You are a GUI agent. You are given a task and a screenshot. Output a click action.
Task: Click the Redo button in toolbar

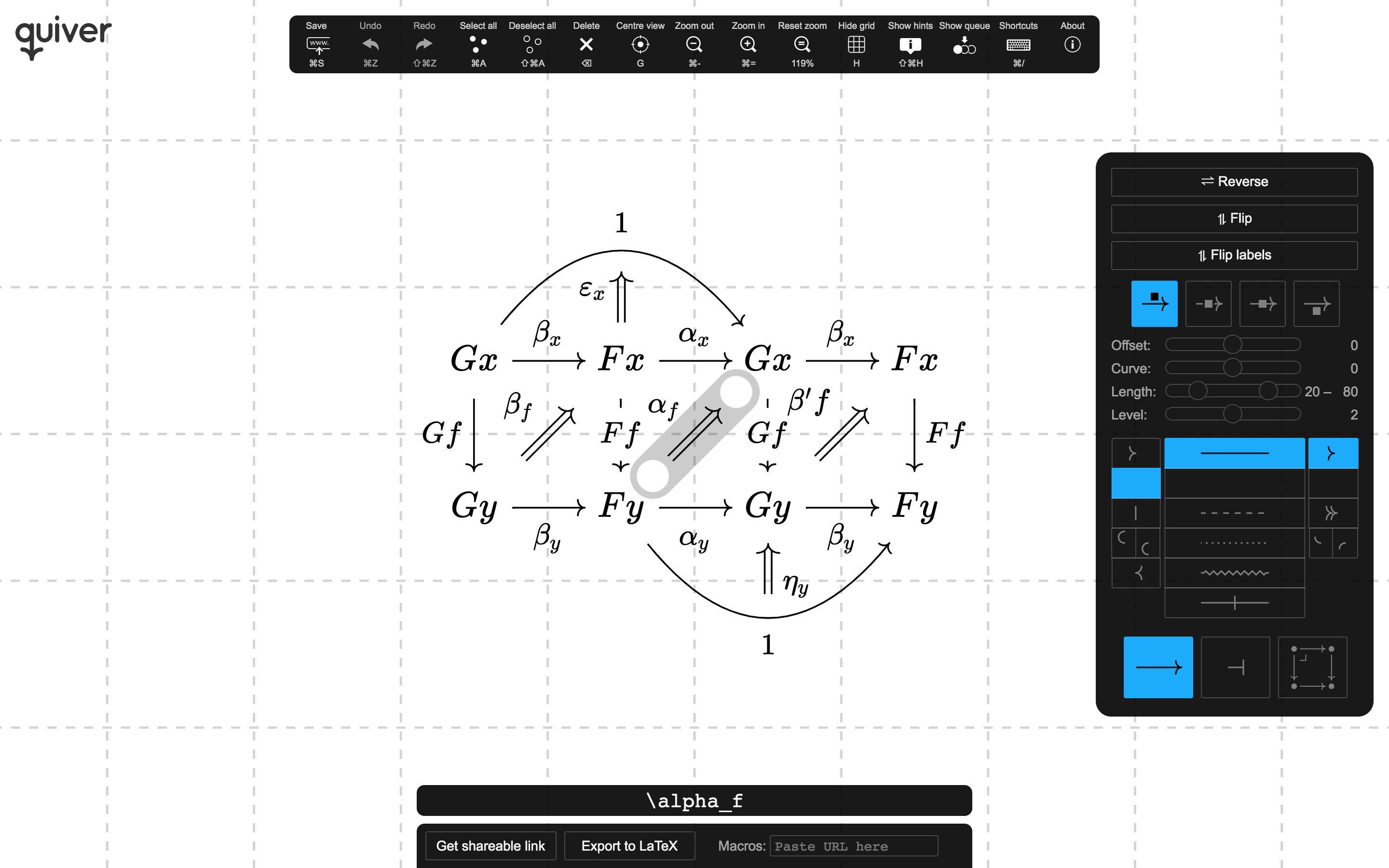pyautogui.click(x=421, y=44)
